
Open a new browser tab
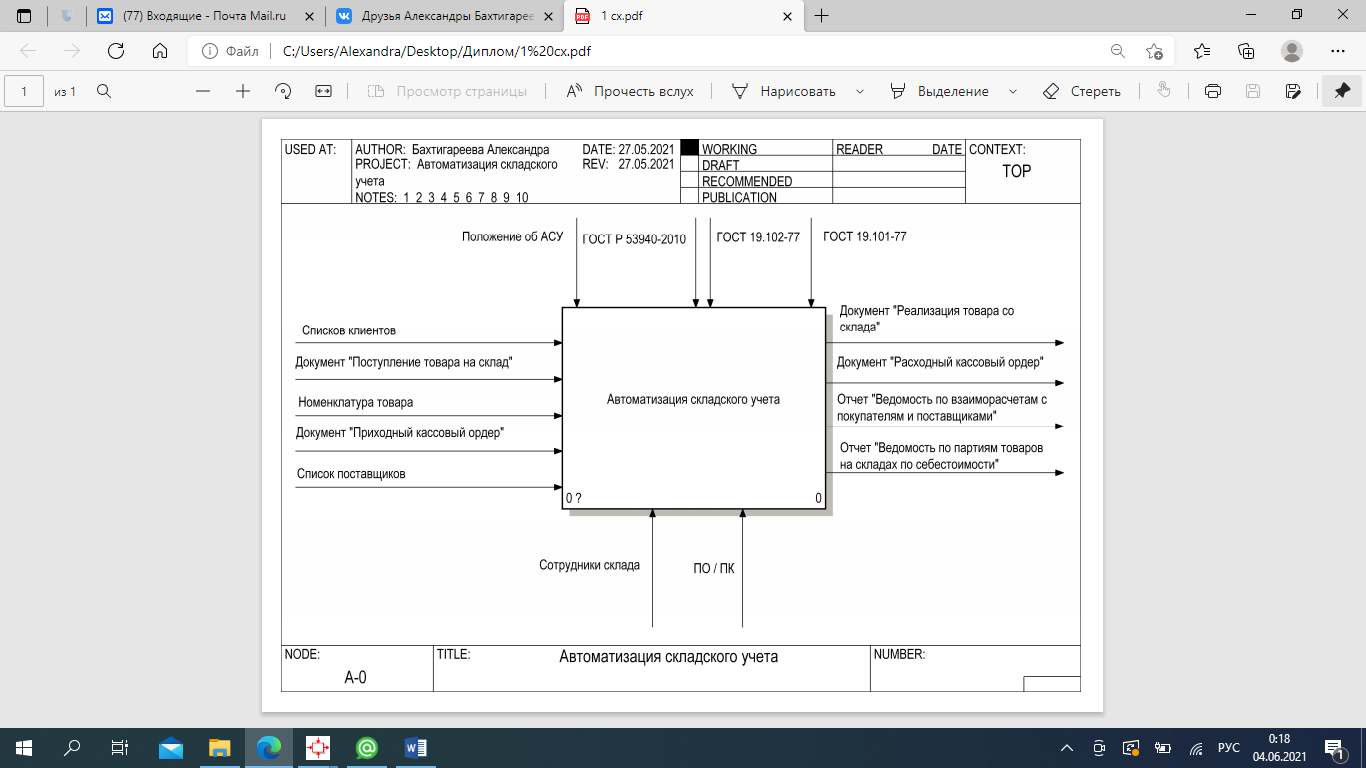pyautogui.click(x=822, y=16)
